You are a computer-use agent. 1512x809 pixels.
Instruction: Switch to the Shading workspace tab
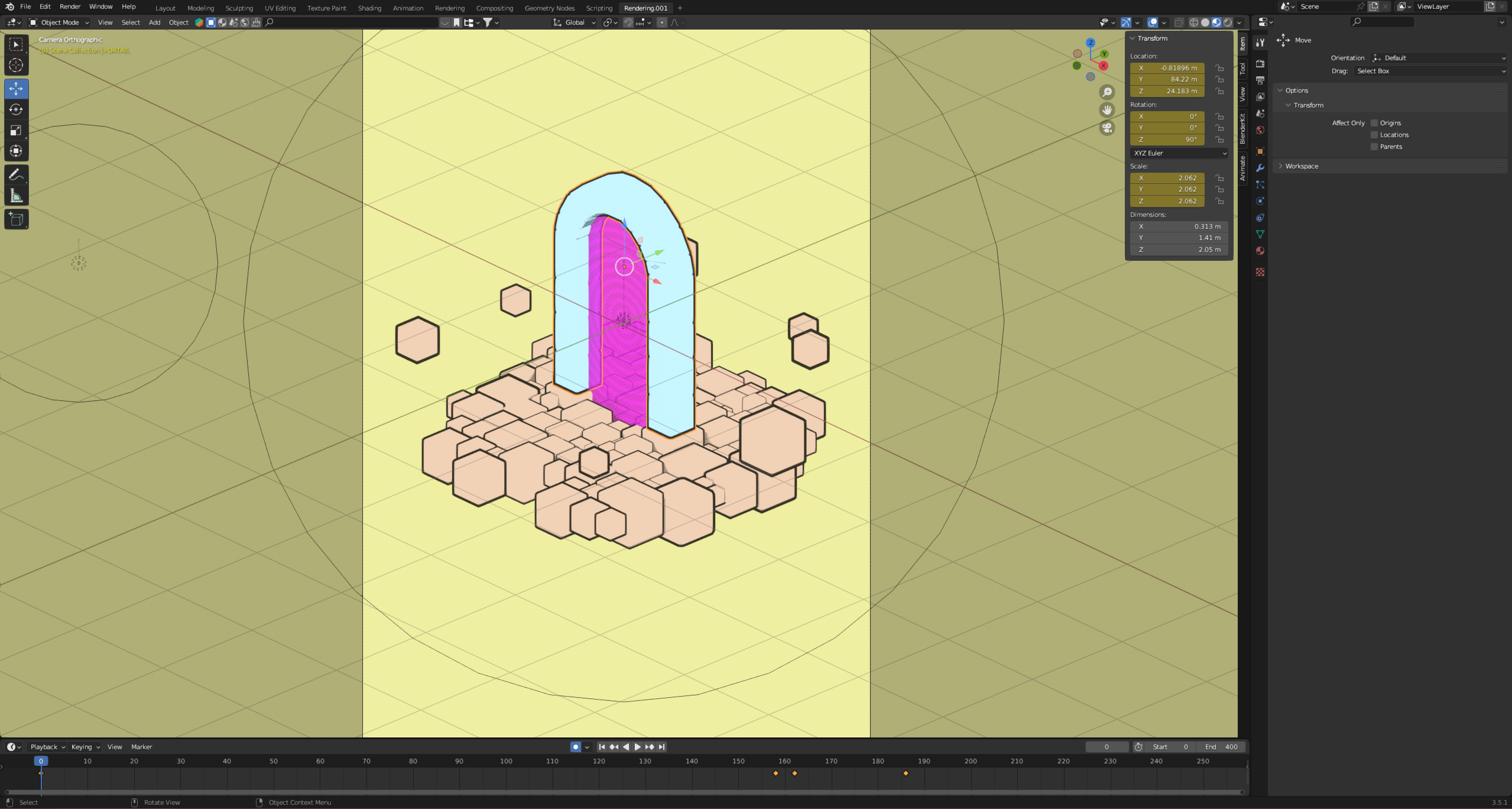[x=369, y=8]
